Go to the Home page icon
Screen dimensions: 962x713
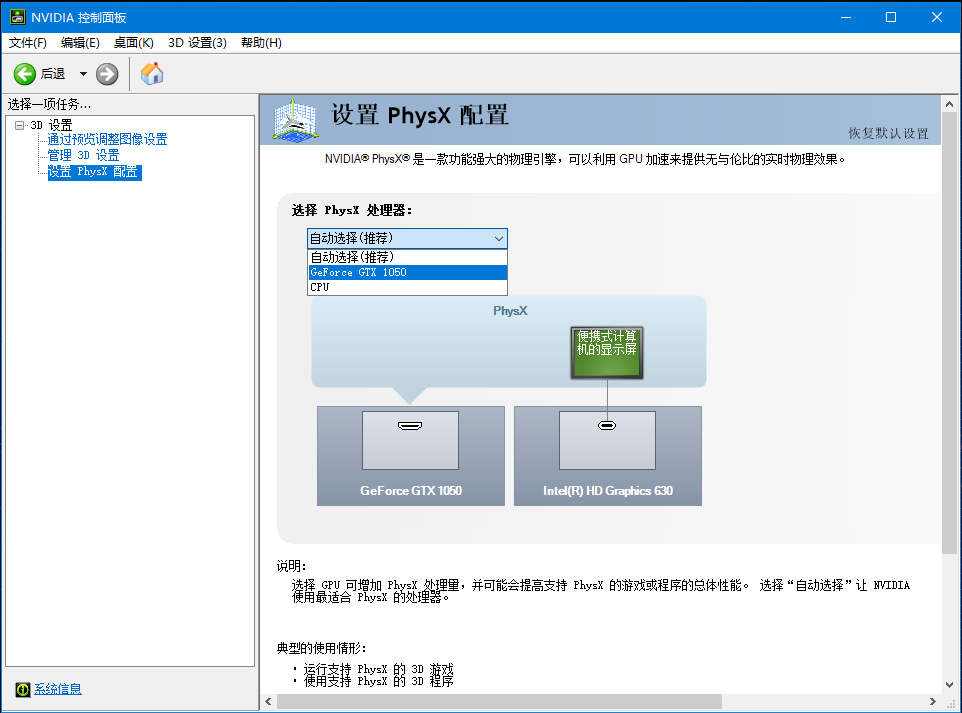tap(152, 74)
